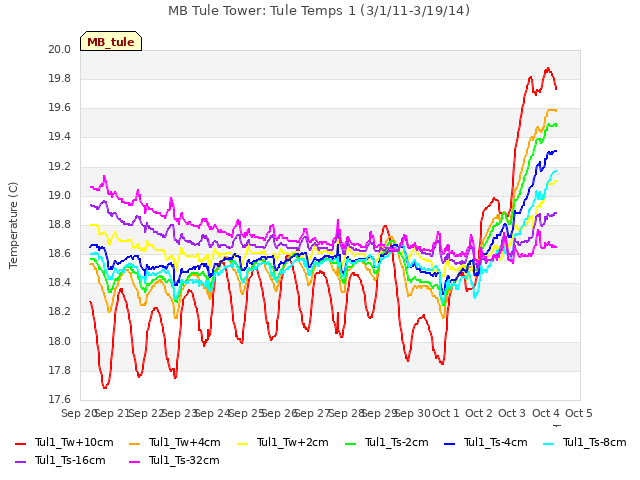The image size is (640, 480).
Task: Click the red line peak near Oct 4
Action: [x=547, y=69]
